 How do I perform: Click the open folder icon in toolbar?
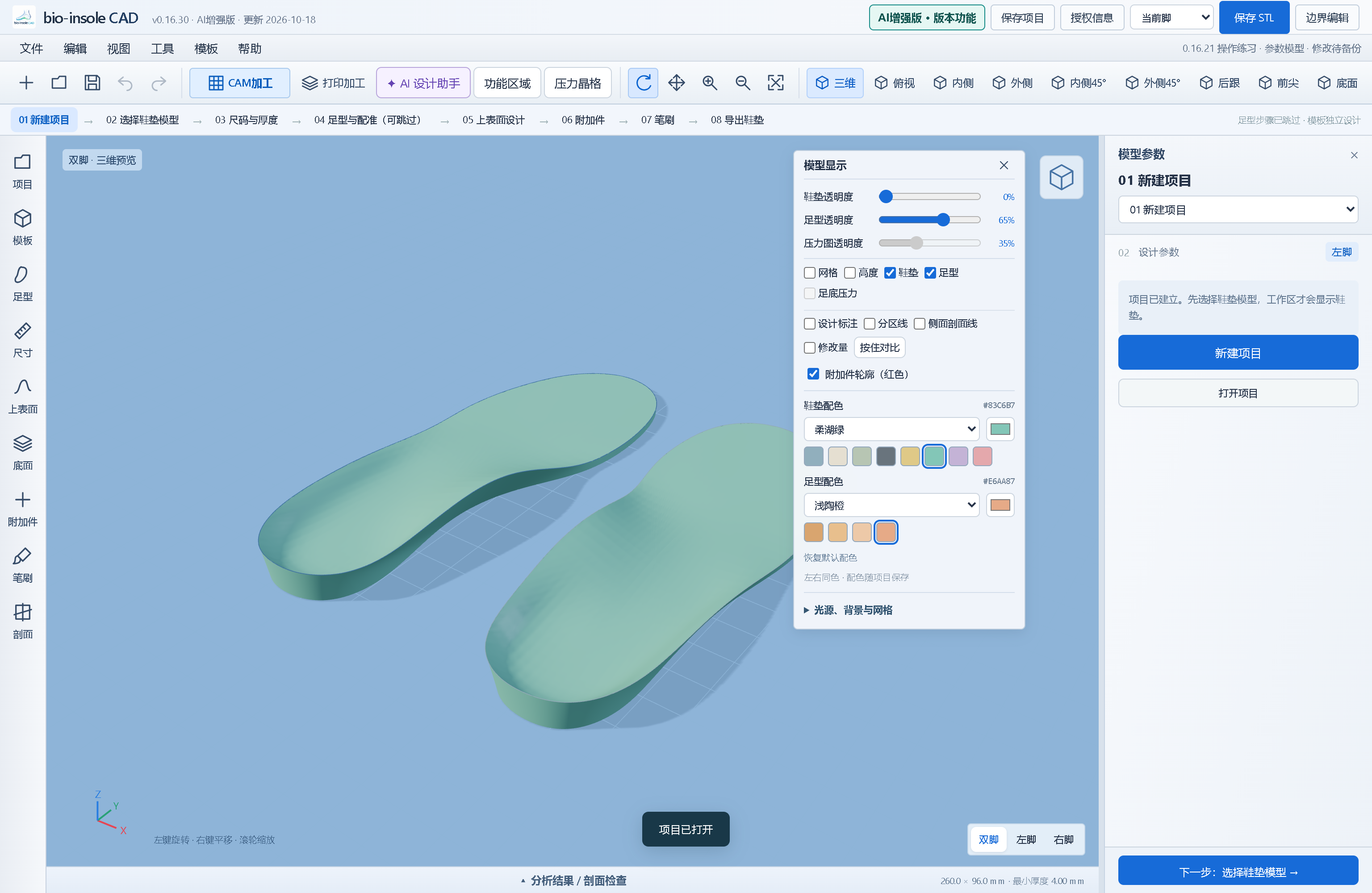coord(59,83)
